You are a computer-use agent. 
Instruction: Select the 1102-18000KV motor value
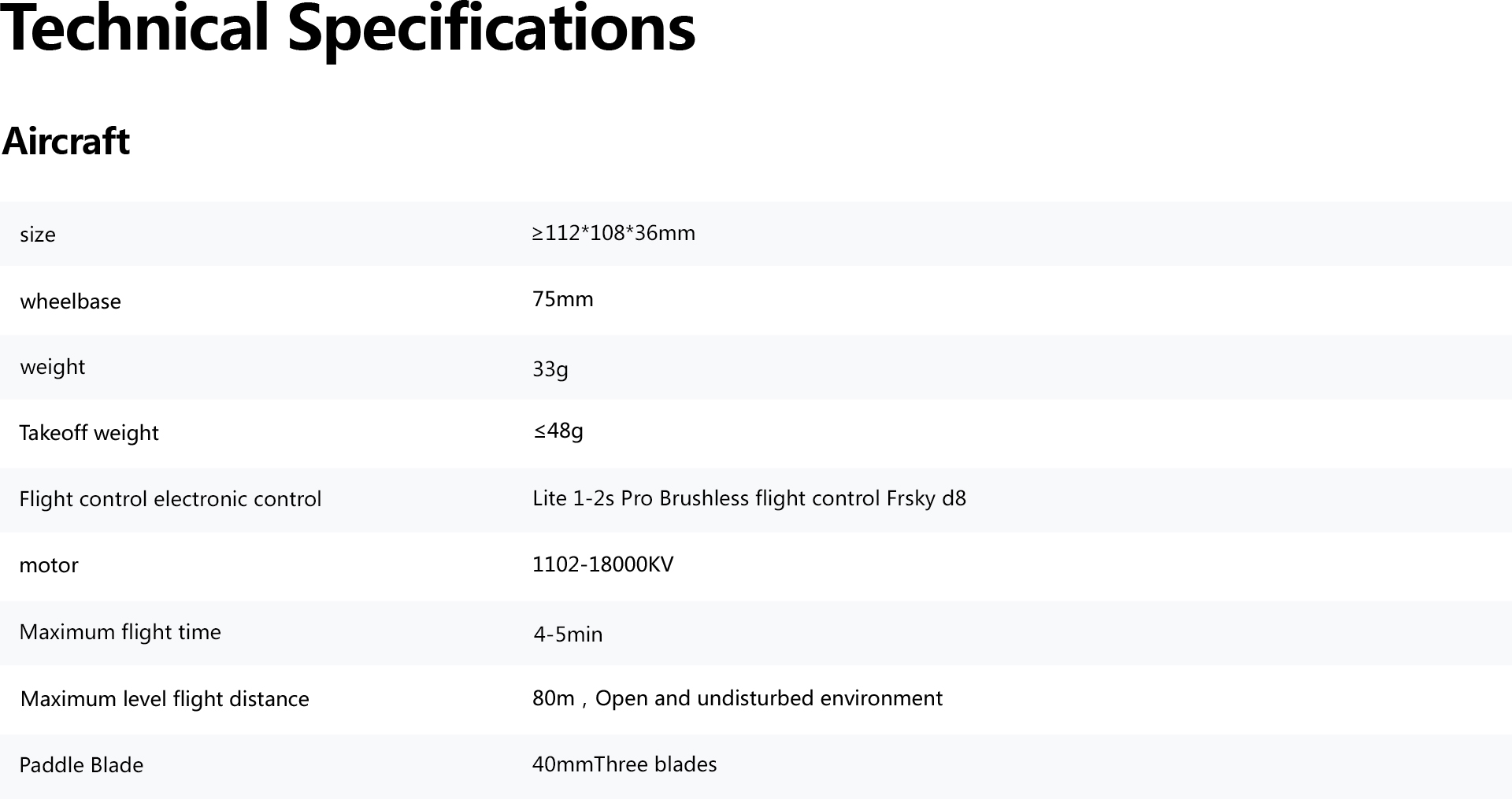tap(603, 564)
